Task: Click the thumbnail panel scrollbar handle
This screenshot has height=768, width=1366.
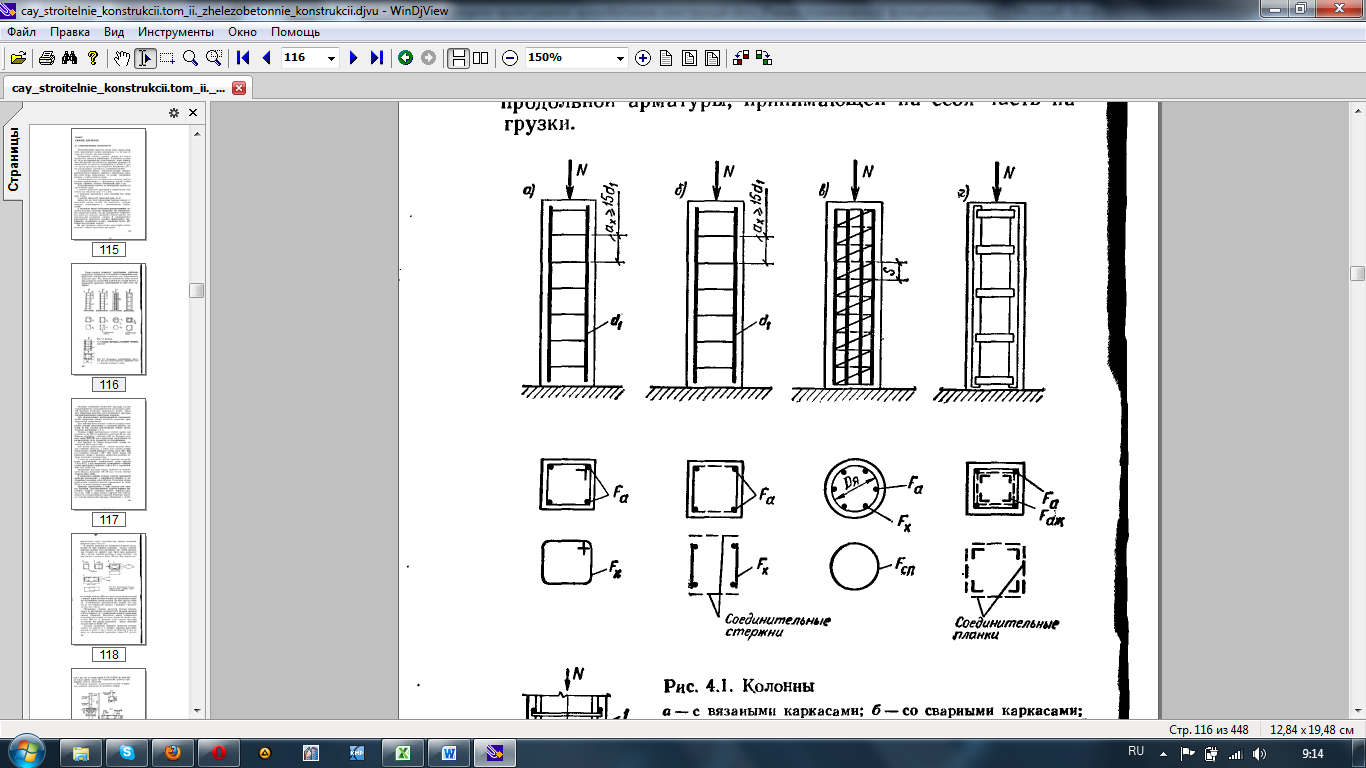Action: [x=197, y=290]
